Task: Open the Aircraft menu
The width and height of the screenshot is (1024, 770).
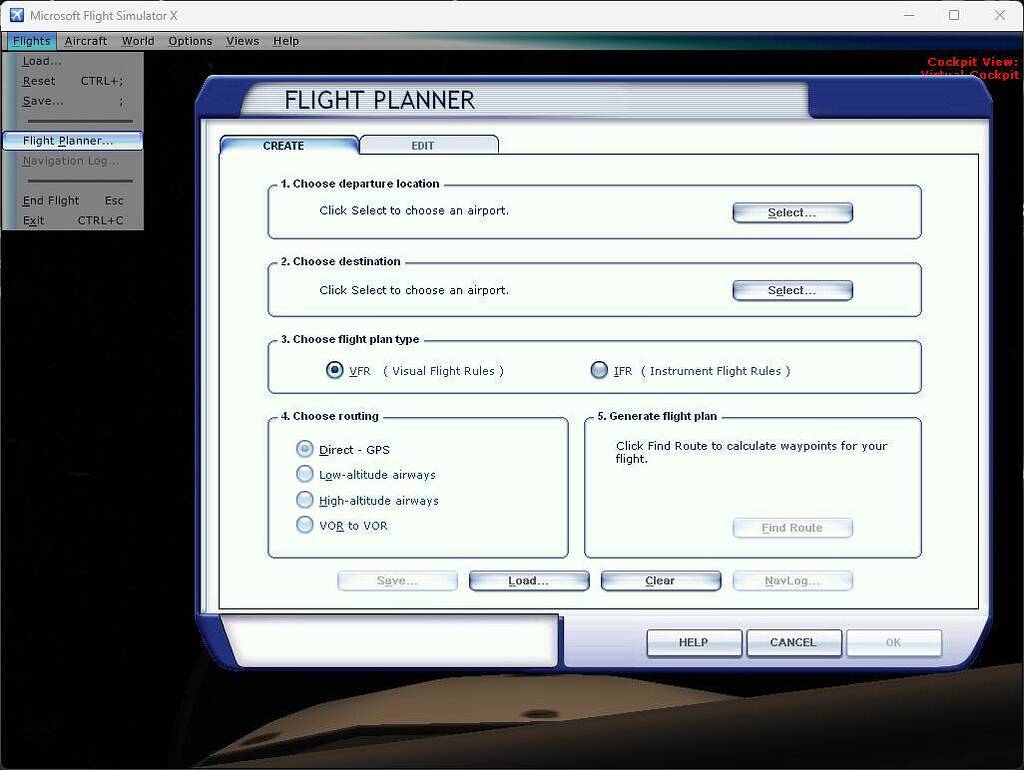Action: click(86, 41)
